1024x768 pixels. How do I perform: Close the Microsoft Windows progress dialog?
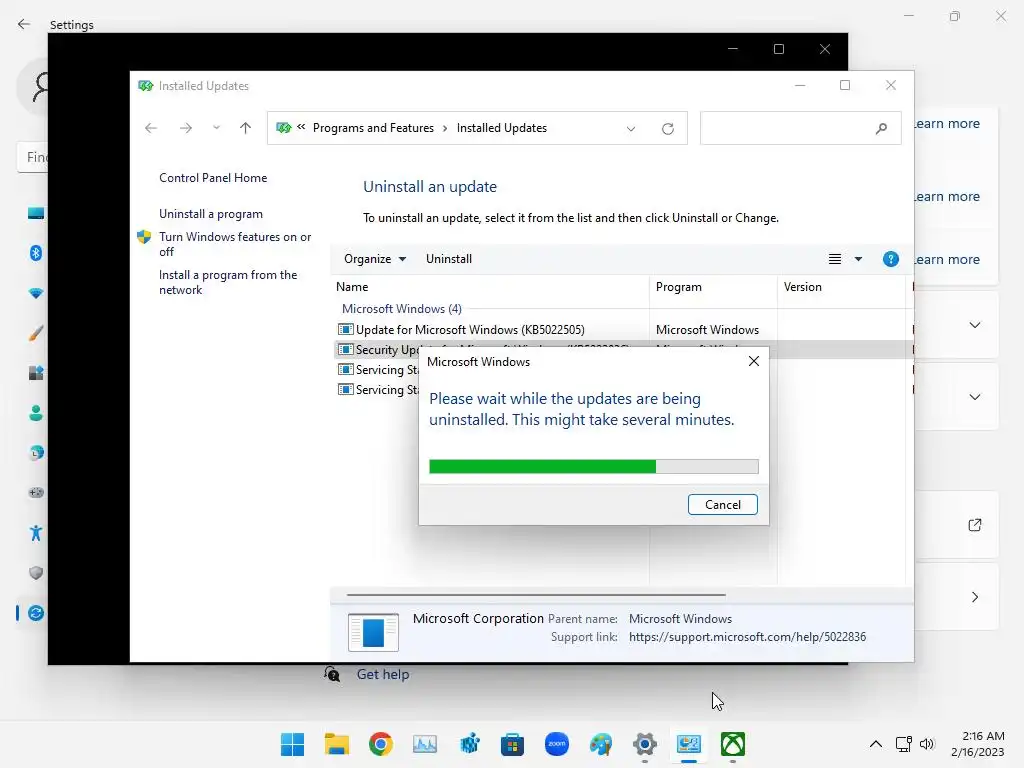pos(754,361)
